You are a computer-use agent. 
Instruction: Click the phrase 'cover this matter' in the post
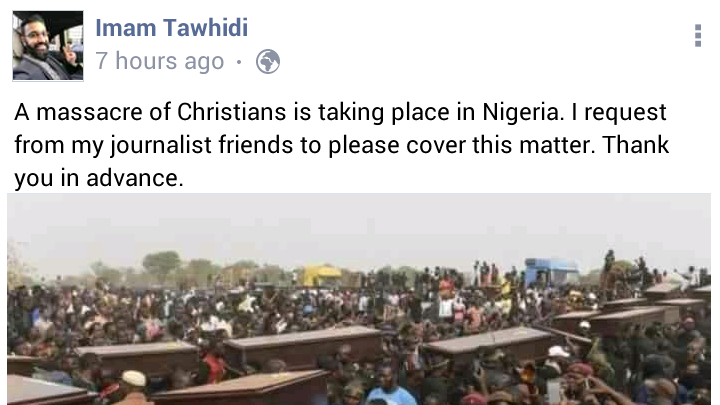tap(501, 145)
